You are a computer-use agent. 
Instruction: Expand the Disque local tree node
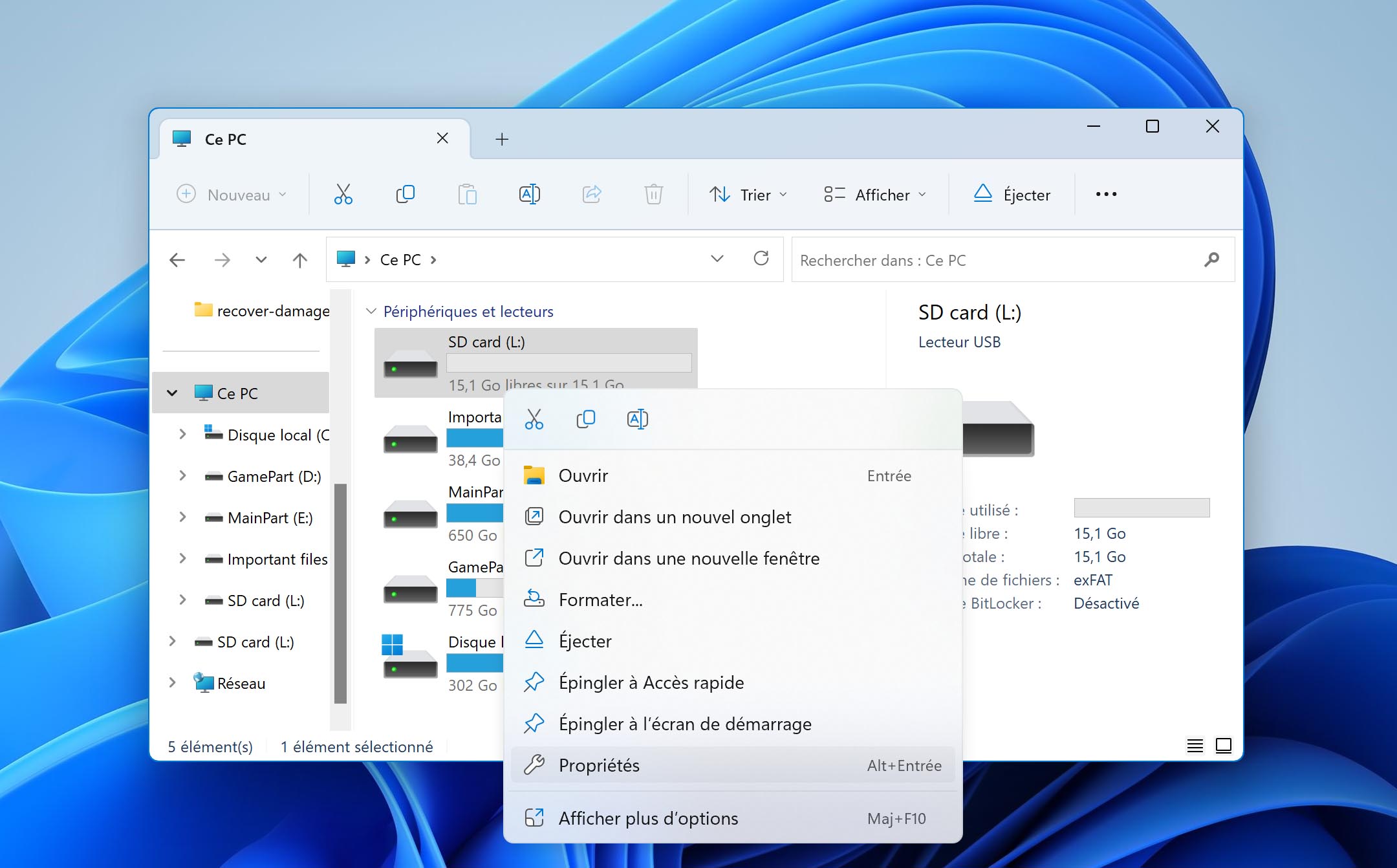[182, 434]
